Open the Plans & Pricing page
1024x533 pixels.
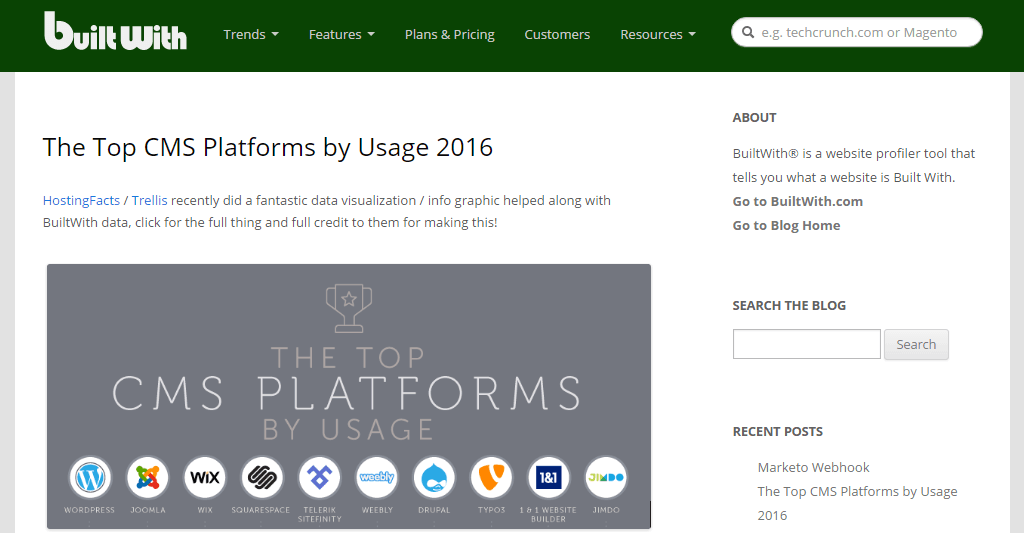(x=449, y=34)
